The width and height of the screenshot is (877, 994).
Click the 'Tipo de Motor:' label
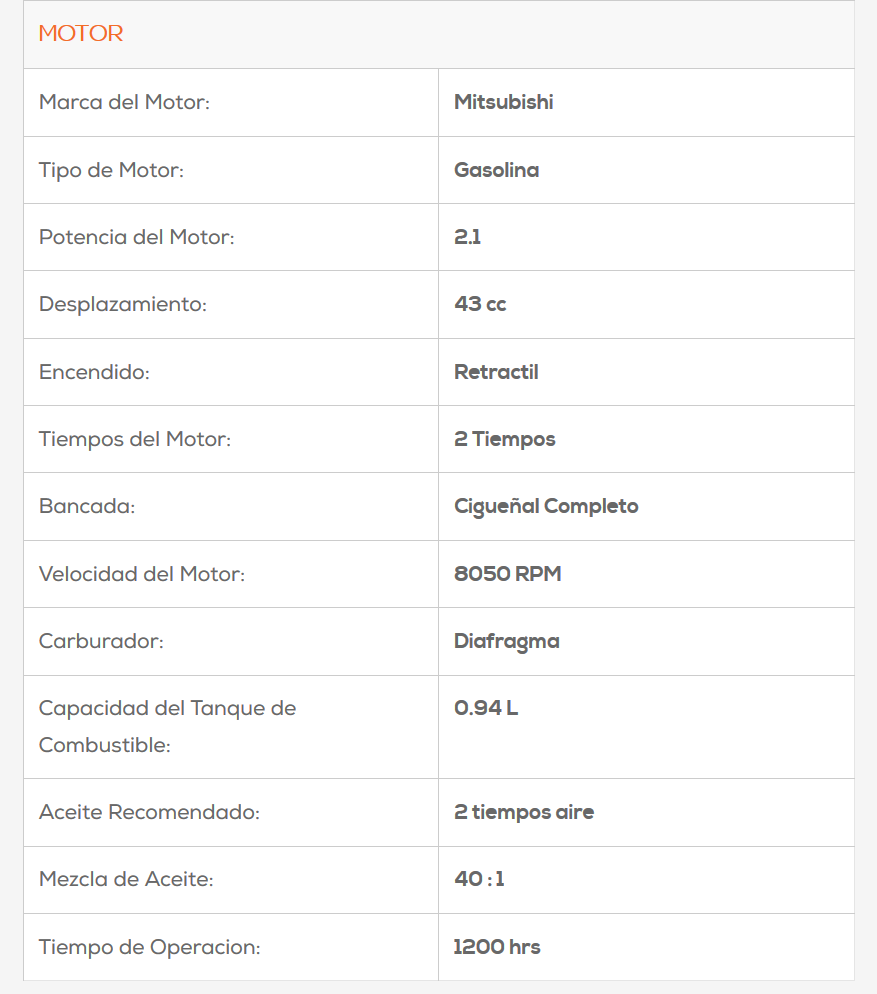(111, 170)
